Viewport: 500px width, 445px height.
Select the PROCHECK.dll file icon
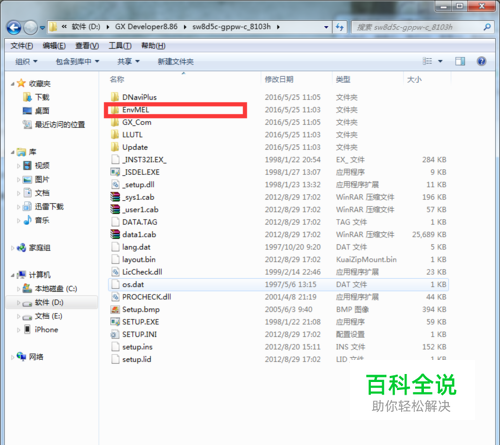tap(115, 297)
